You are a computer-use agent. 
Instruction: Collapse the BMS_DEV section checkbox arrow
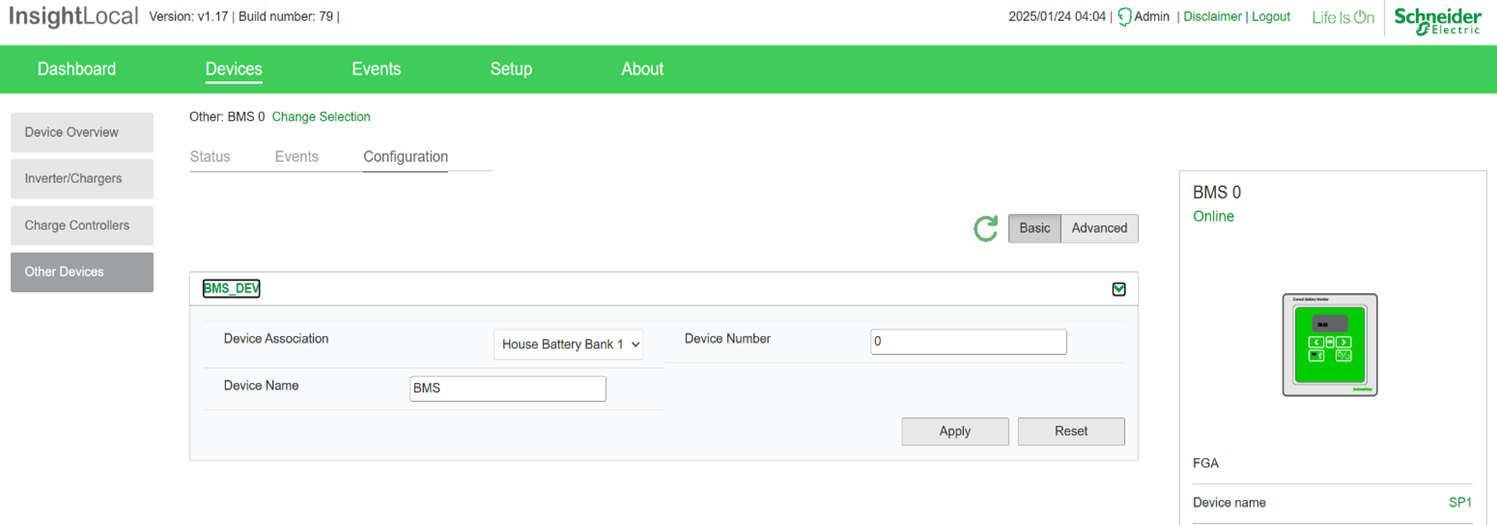pyautogui.click(x=1119, y=289)
